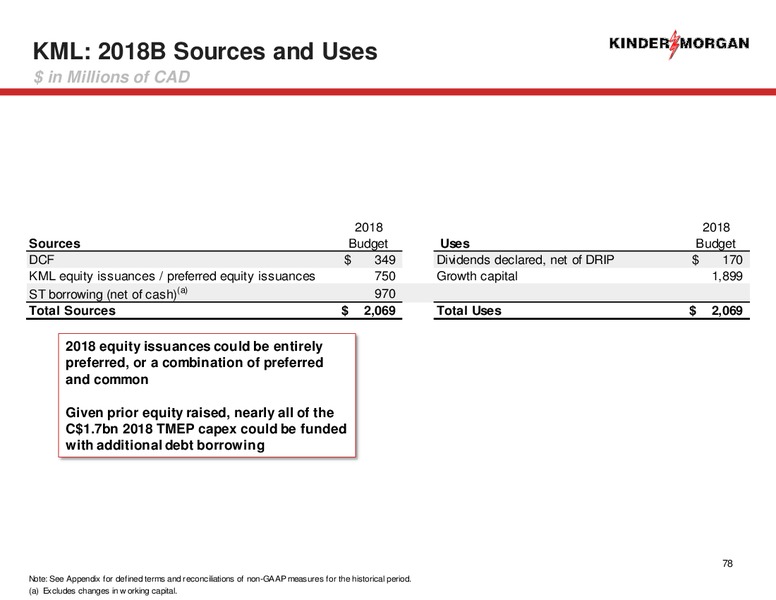
Task: Click the page number 78
Action: (x=728, y=563)
